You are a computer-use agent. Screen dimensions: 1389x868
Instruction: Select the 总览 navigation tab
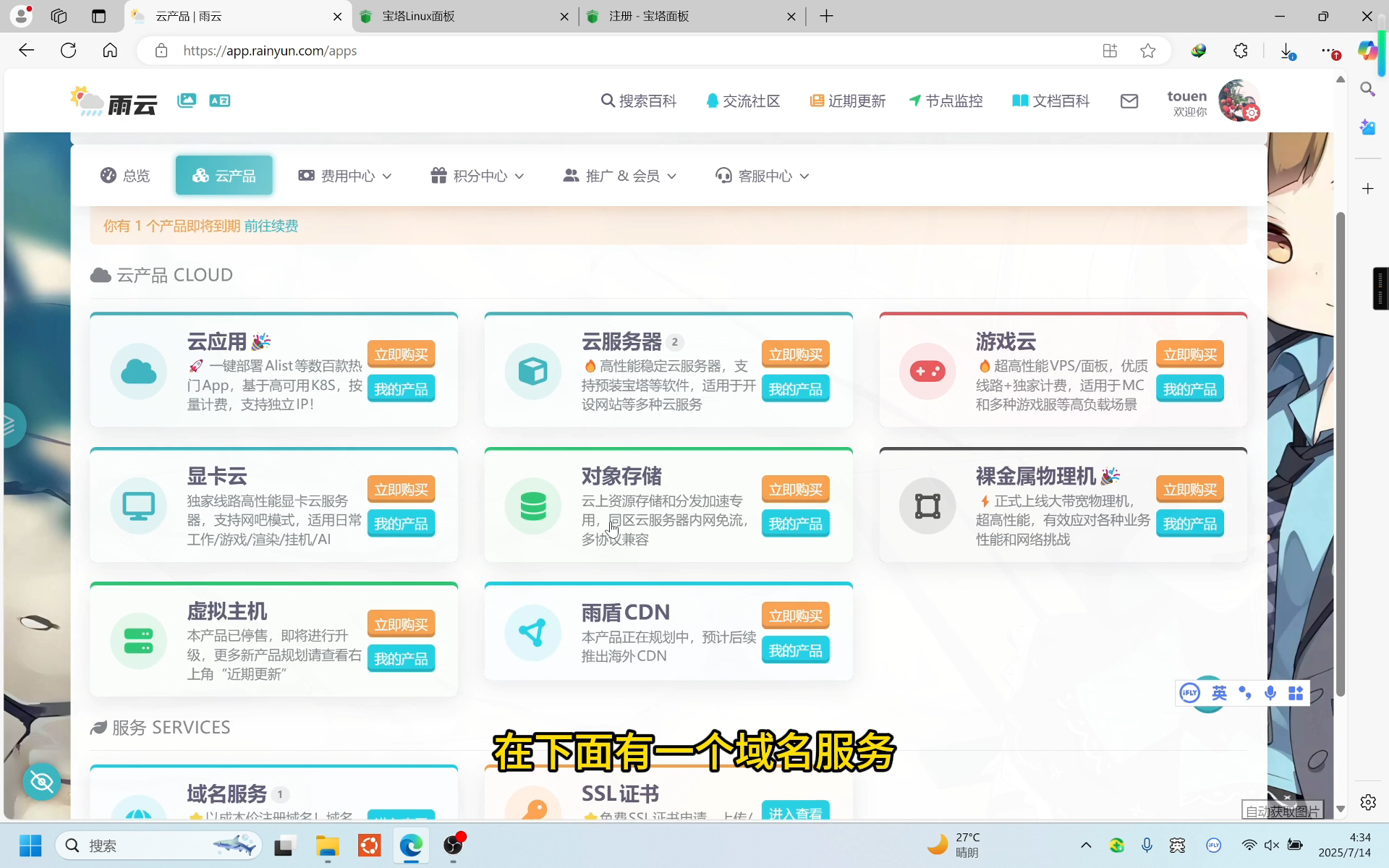(x=125, y=176)
